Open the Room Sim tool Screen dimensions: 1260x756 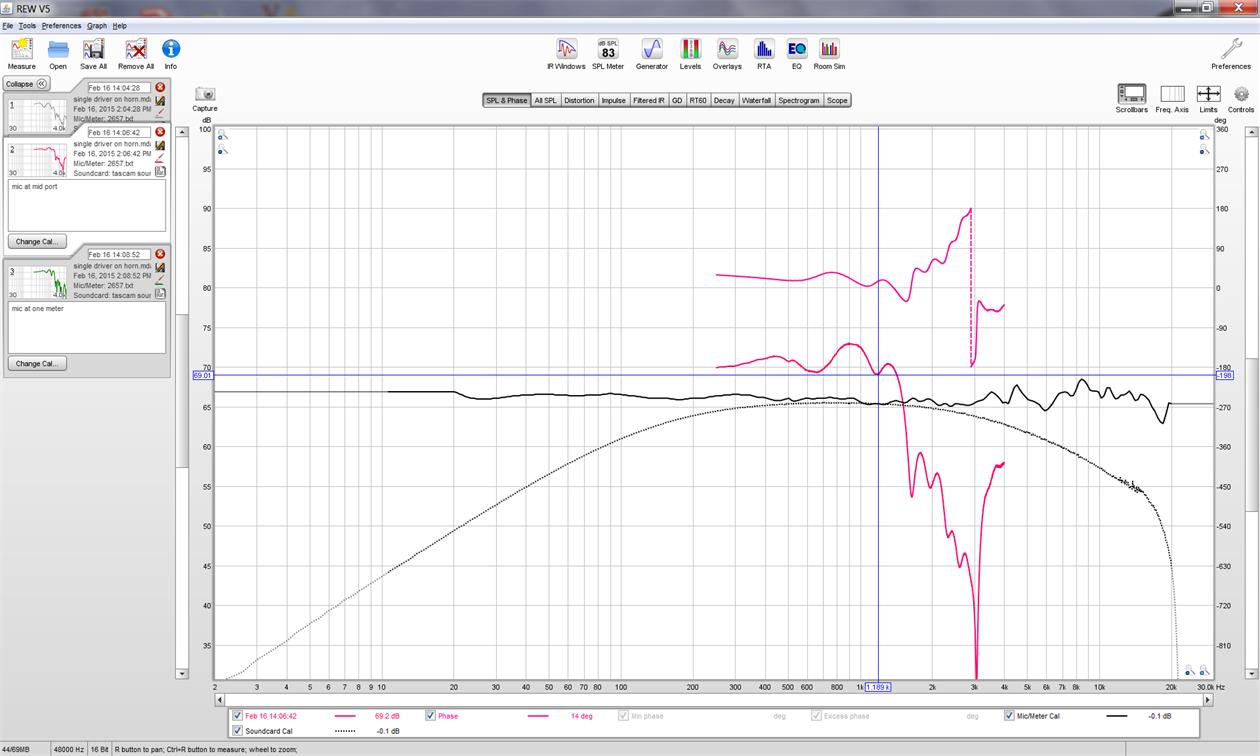click(829, 54)
